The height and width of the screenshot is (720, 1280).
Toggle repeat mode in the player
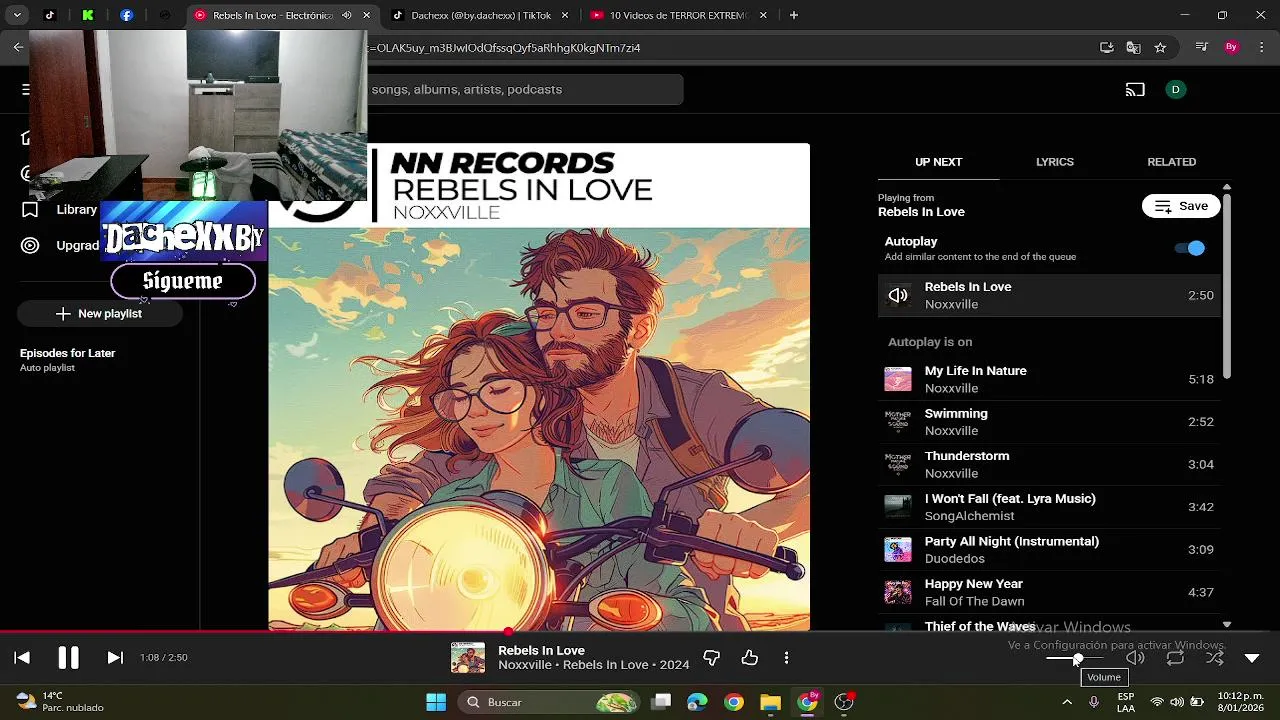1175,657
